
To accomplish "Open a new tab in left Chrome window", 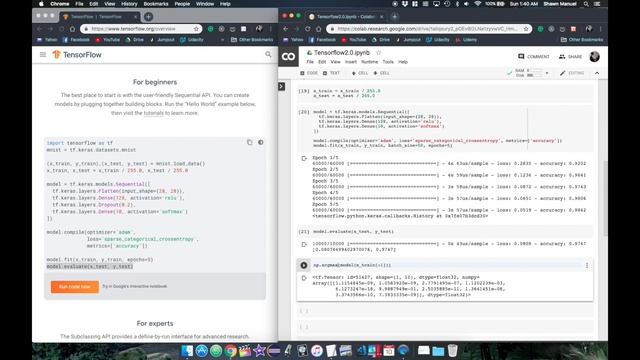I will pyautogui.click(x=149, y=17).
